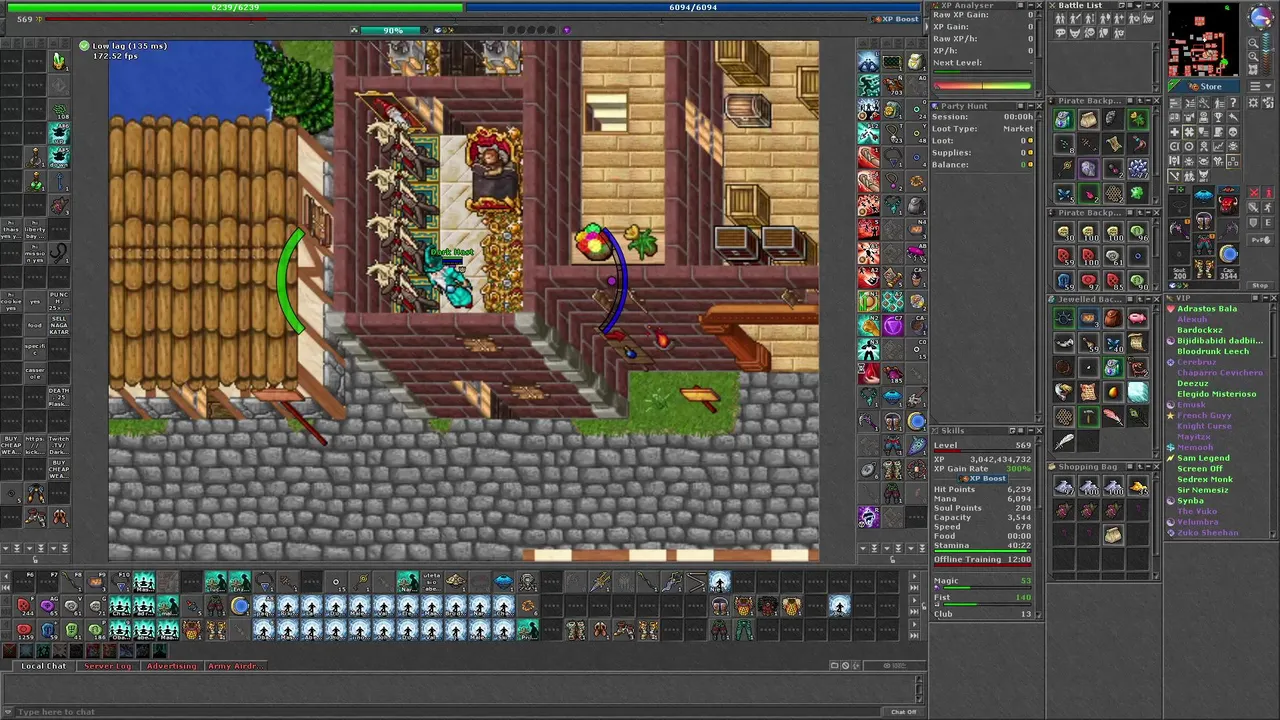
Task: Collapse the Party Hunt panel
Action: pos(1031,106)
